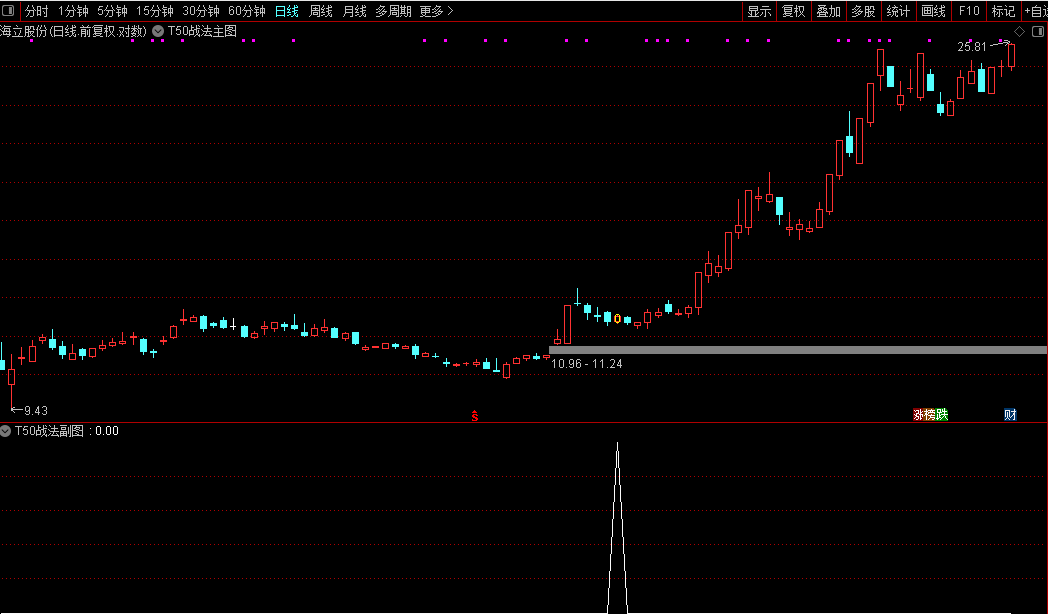The image size is (1048, 614).
Task: Click the 9.43 low price label
Action: pyautogui.click(x=36, y=410)
